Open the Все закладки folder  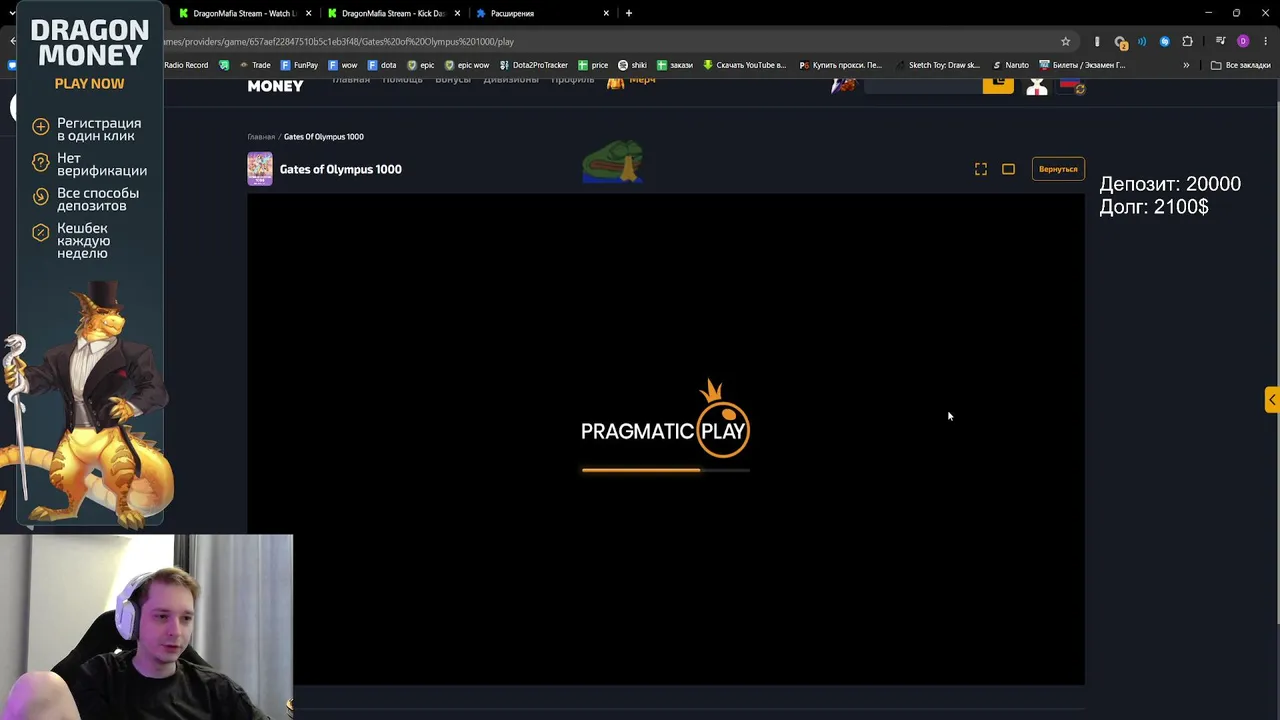click(x=1240, y=65)
